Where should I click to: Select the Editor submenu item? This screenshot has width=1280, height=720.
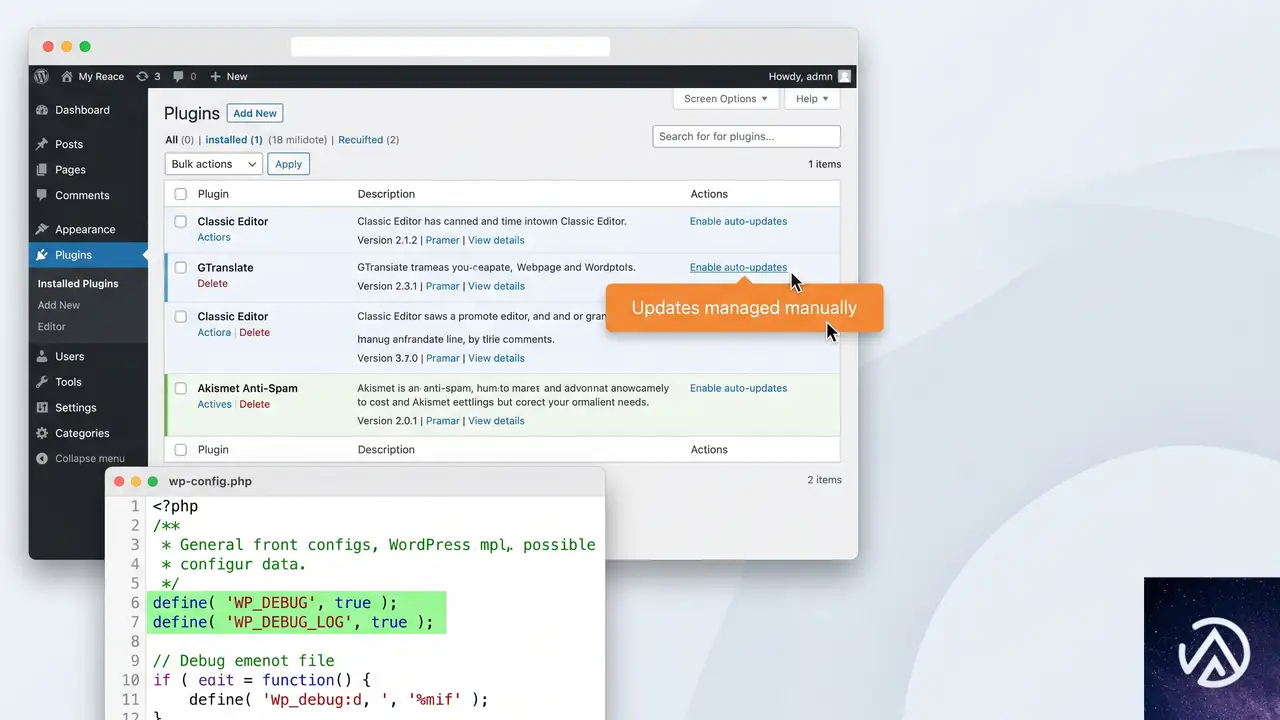(52, 326)
